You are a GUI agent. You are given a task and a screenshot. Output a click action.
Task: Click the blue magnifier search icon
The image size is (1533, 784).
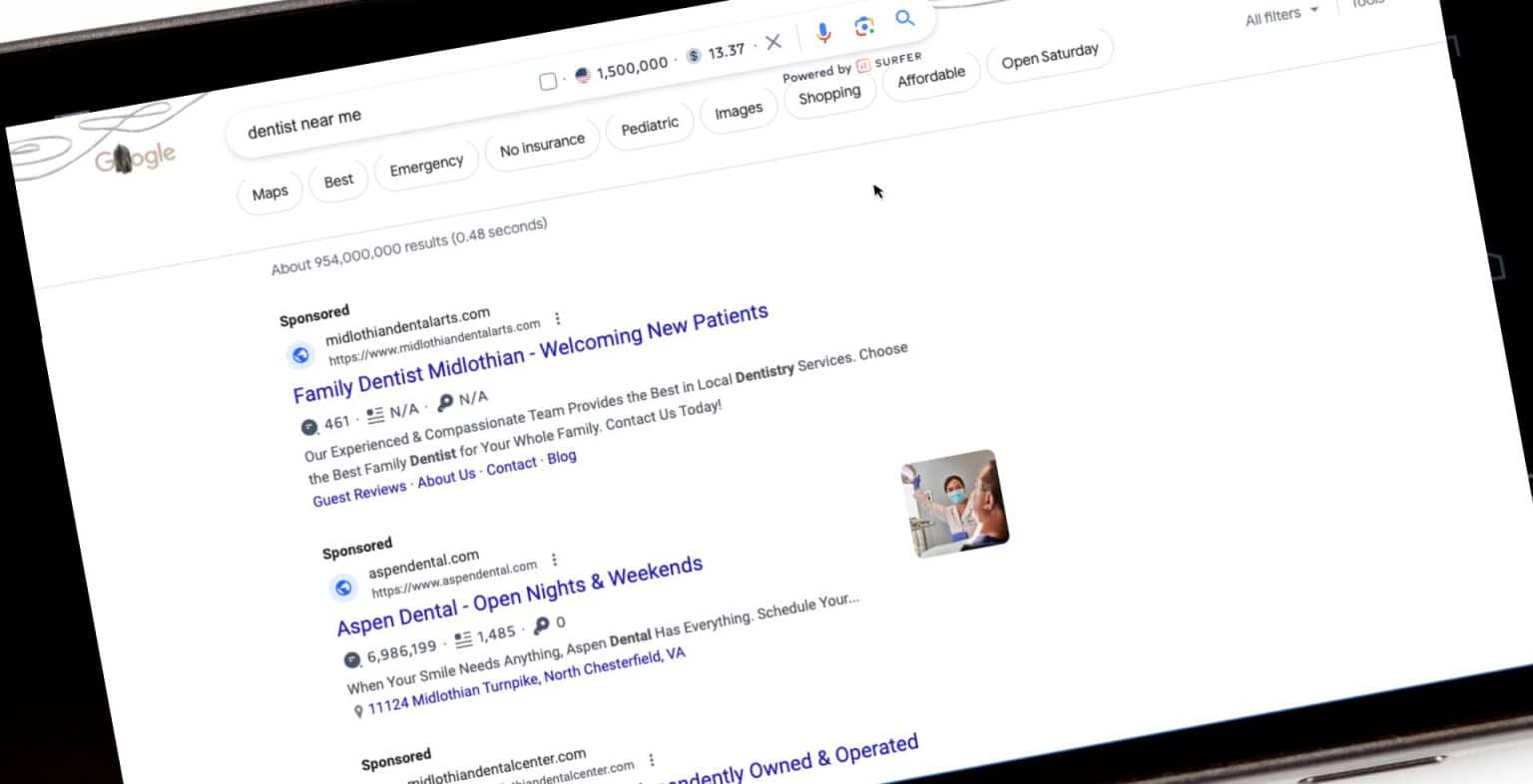click(904, 19)
